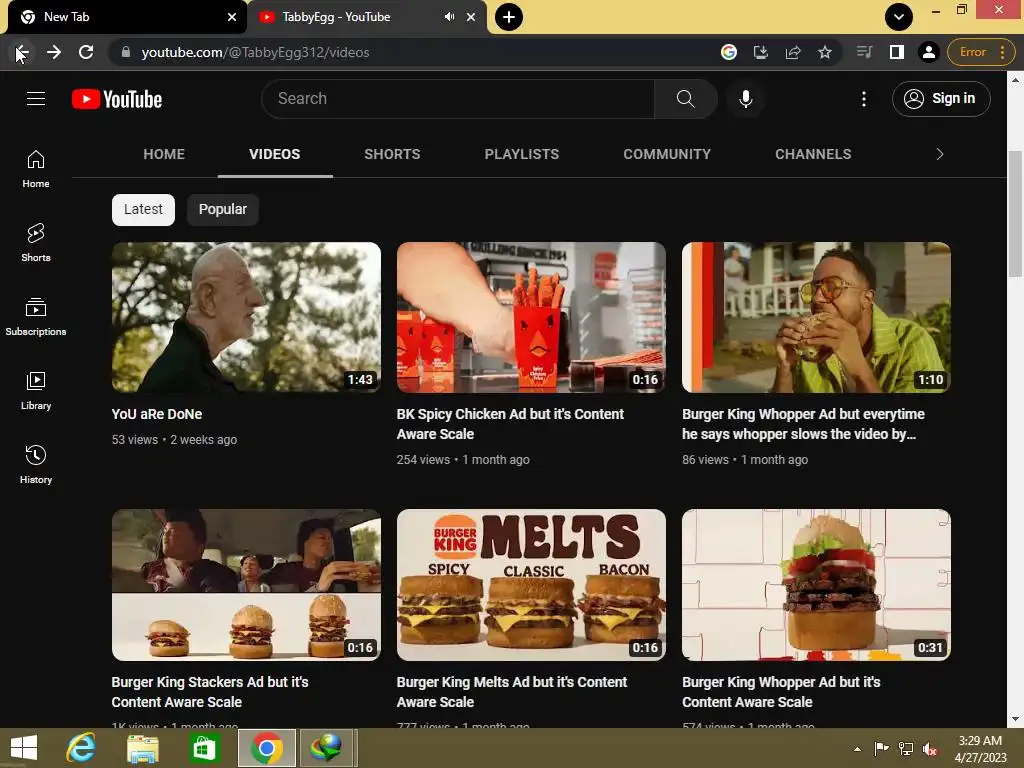Viewport: 1024px width, 768px height.
Task: Search with your voice microphone
Action: [x=746, y=99]
